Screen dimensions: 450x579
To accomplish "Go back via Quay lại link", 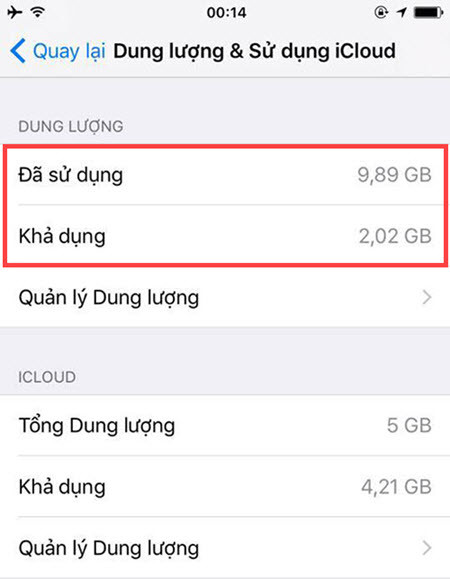I will [69, 51].
